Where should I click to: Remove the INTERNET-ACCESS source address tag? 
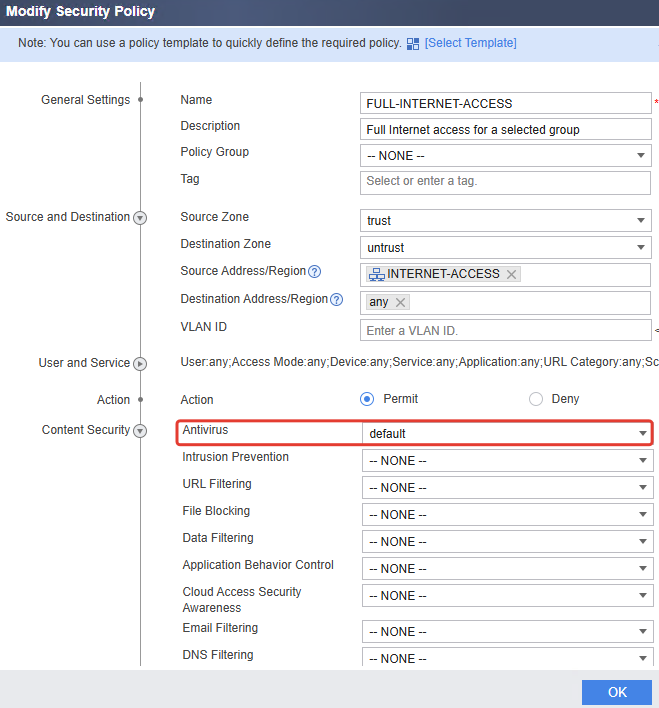click(x=511, y=274)
